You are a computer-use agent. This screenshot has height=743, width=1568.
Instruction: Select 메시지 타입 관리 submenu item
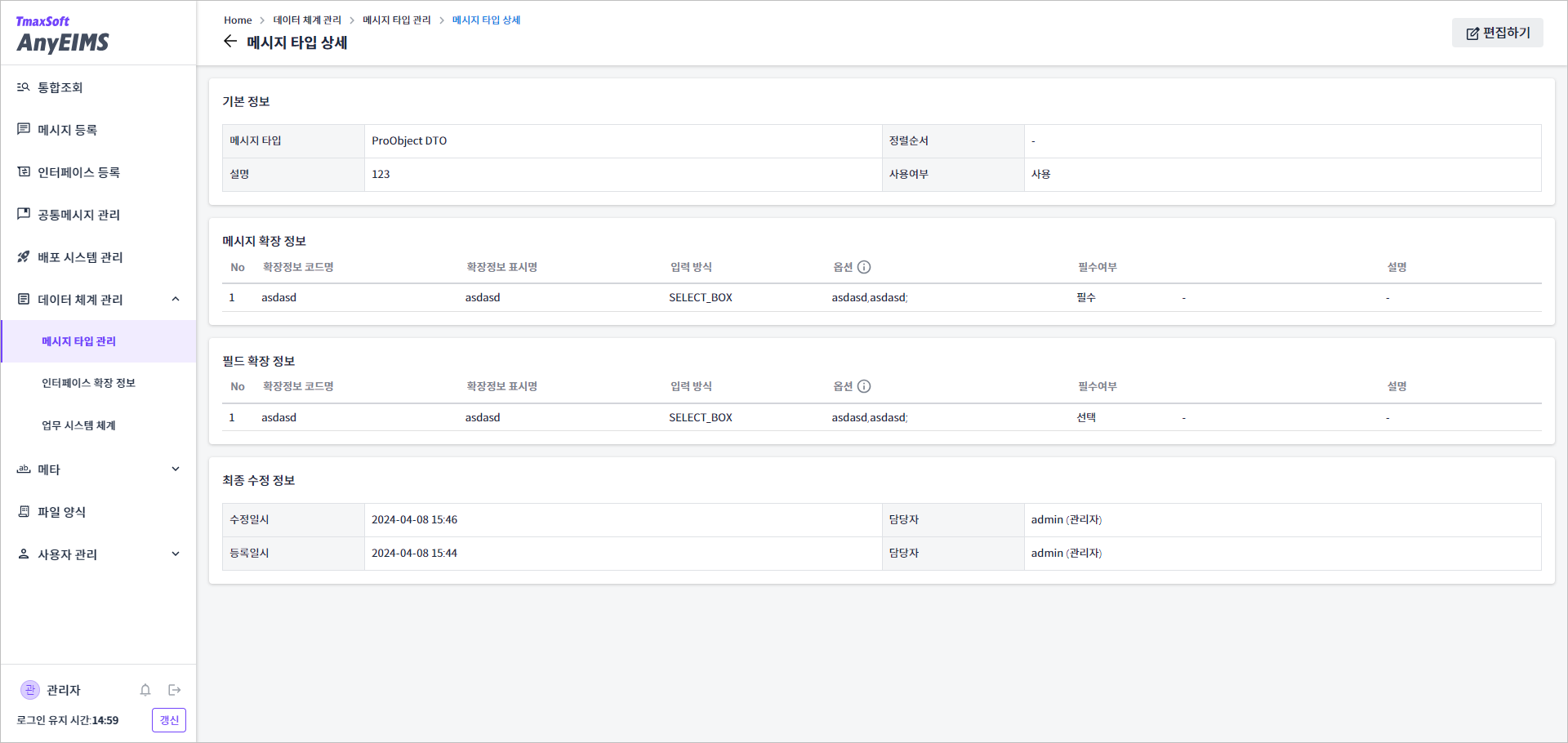point(98,341)
